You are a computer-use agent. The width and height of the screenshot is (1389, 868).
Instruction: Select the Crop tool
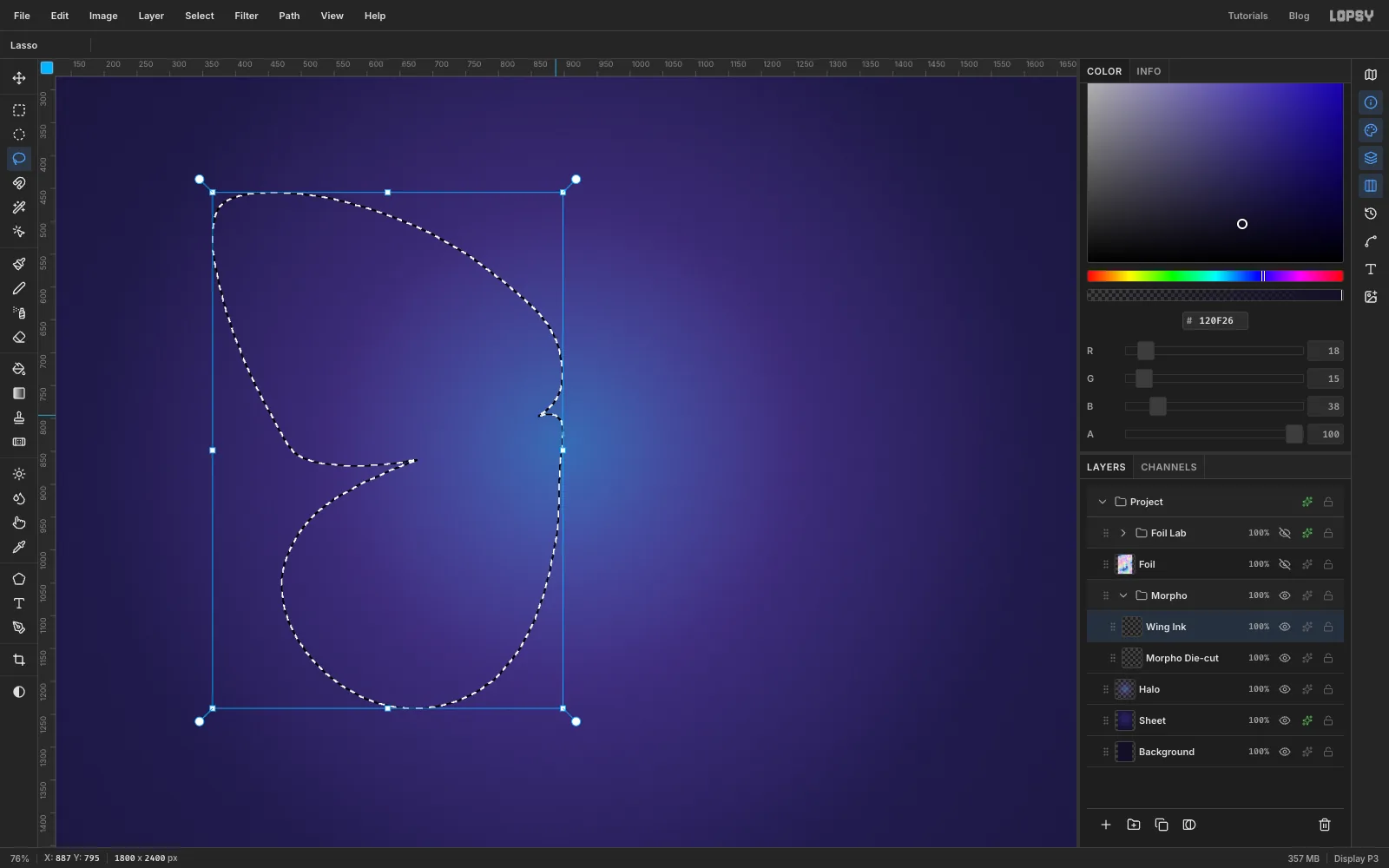(x=19, y=660)
